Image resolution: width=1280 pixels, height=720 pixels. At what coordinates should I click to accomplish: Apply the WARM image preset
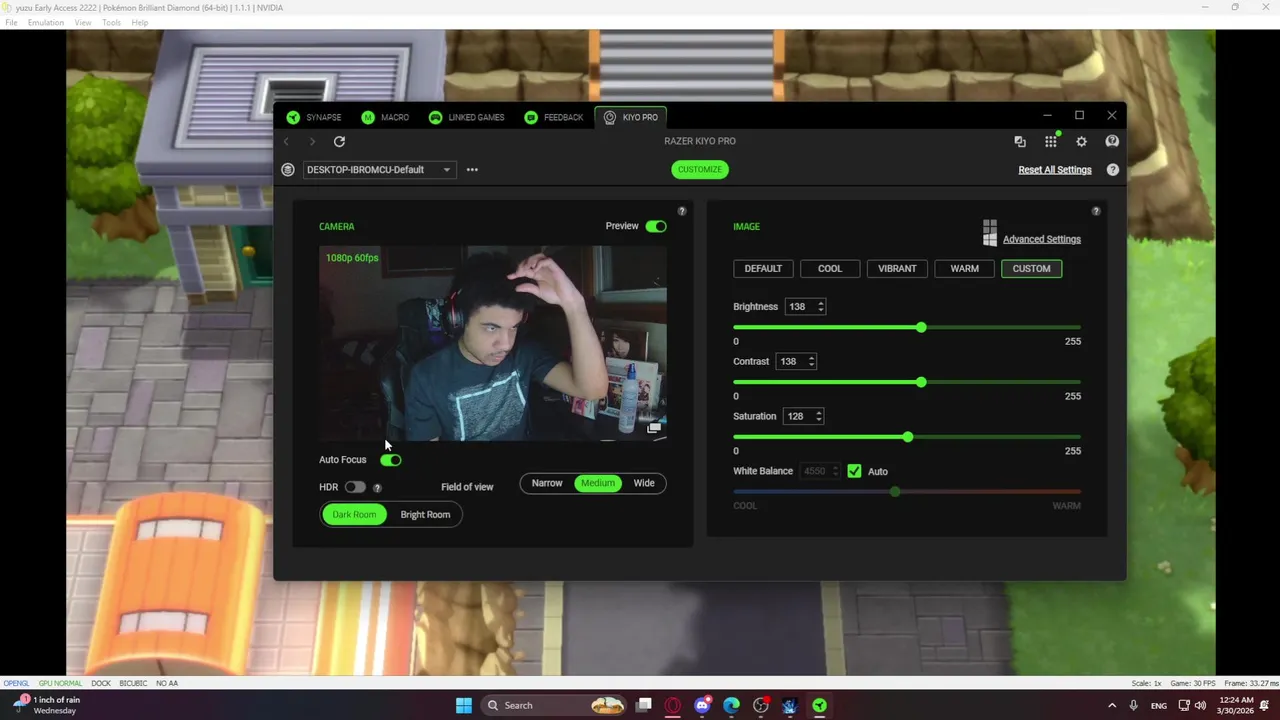click(x=965, y=268)
